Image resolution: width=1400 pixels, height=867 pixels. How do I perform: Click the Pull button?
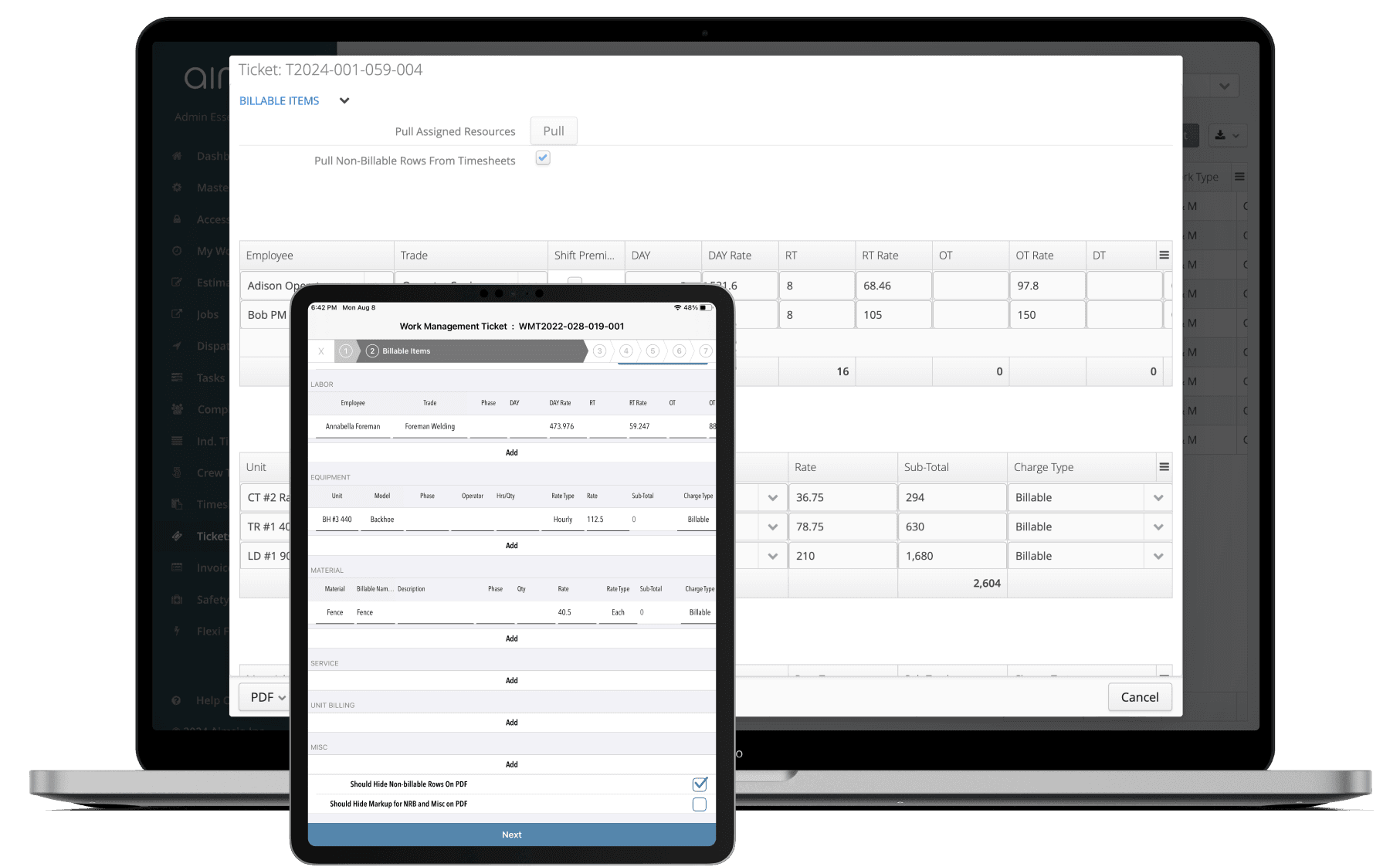click(553, 131)
